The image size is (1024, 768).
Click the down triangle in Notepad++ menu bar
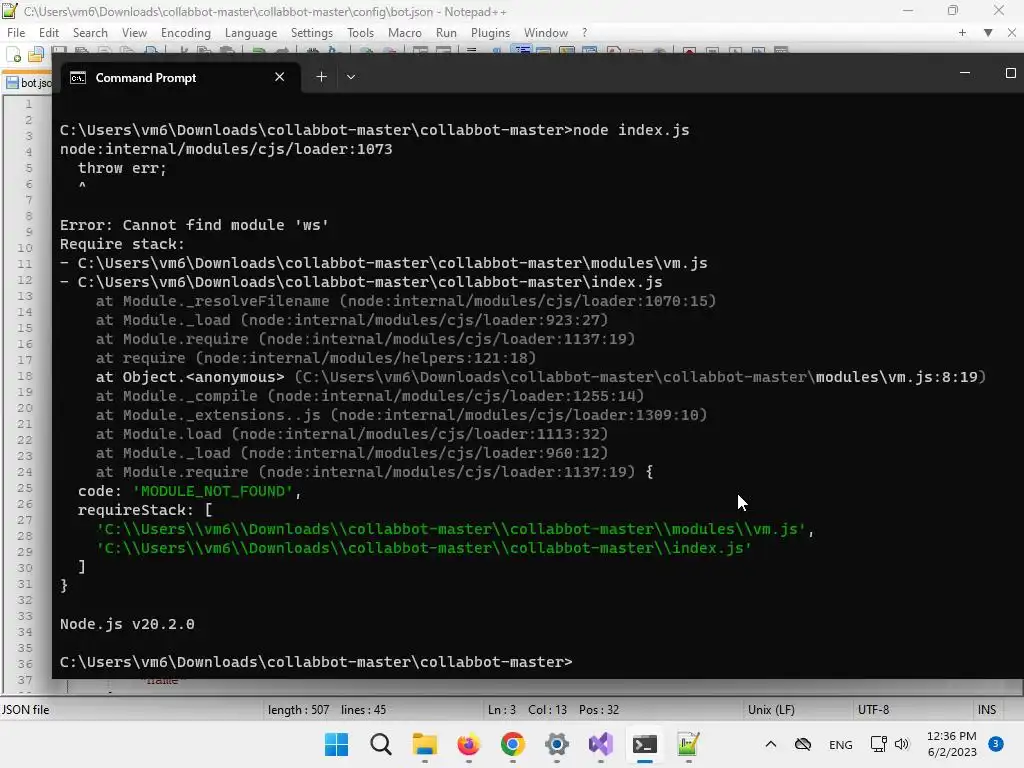[988, 33]
